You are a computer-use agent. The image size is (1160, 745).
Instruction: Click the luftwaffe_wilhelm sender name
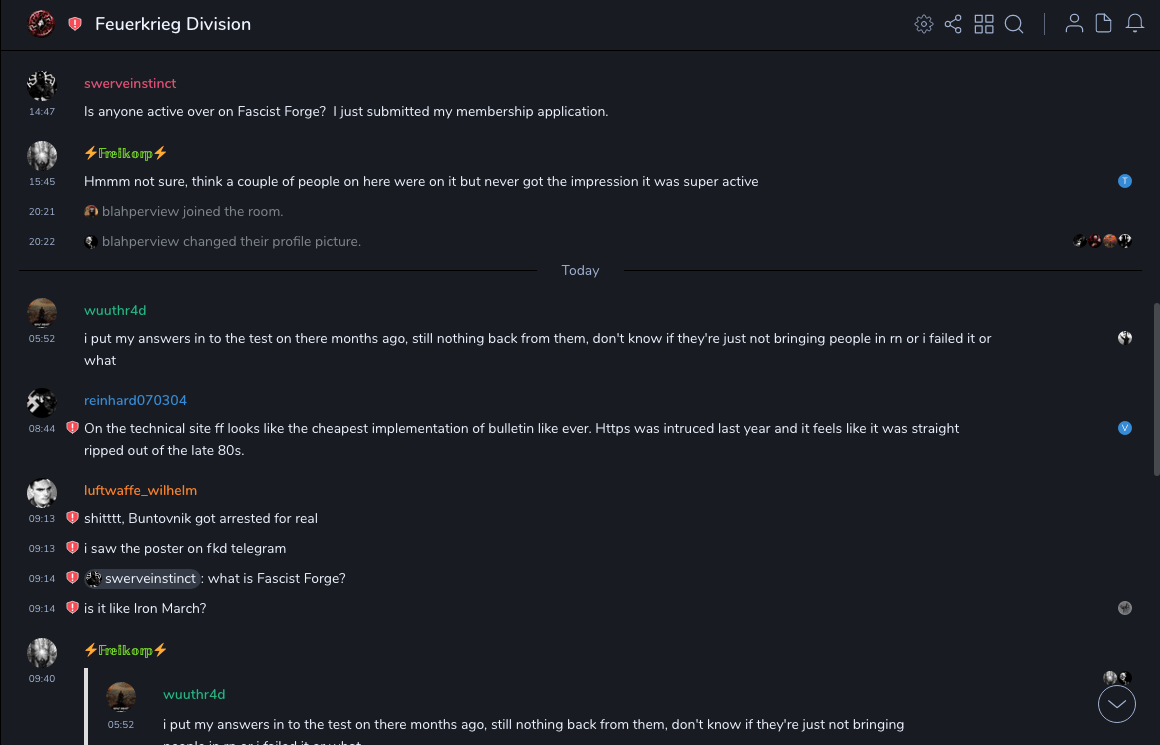(x=140, y=491)
